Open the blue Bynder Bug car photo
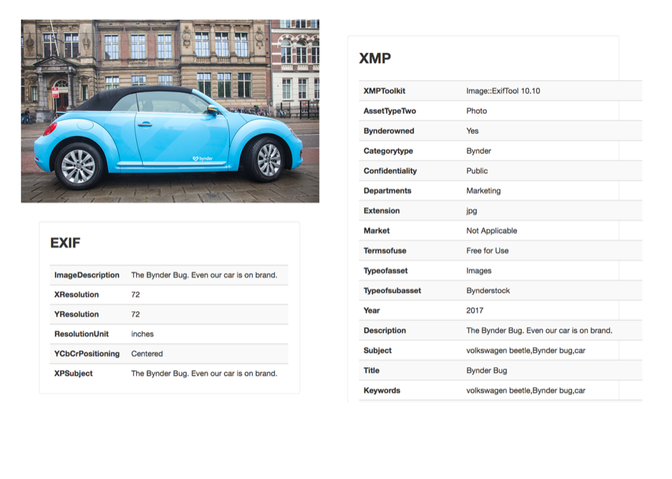Screen dimensions: 672x479 170,111
